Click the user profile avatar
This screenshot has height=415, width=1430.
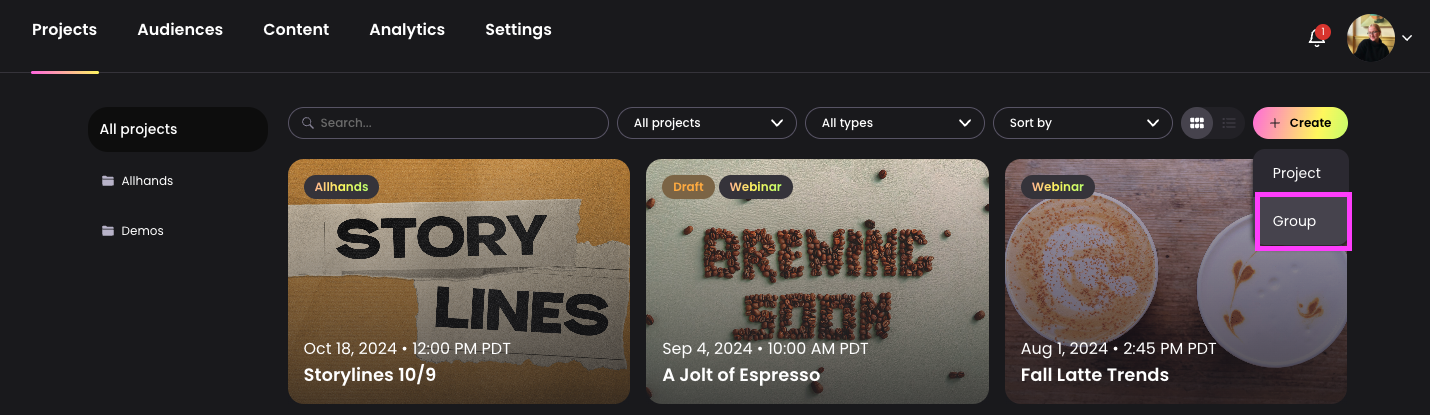1370,38
